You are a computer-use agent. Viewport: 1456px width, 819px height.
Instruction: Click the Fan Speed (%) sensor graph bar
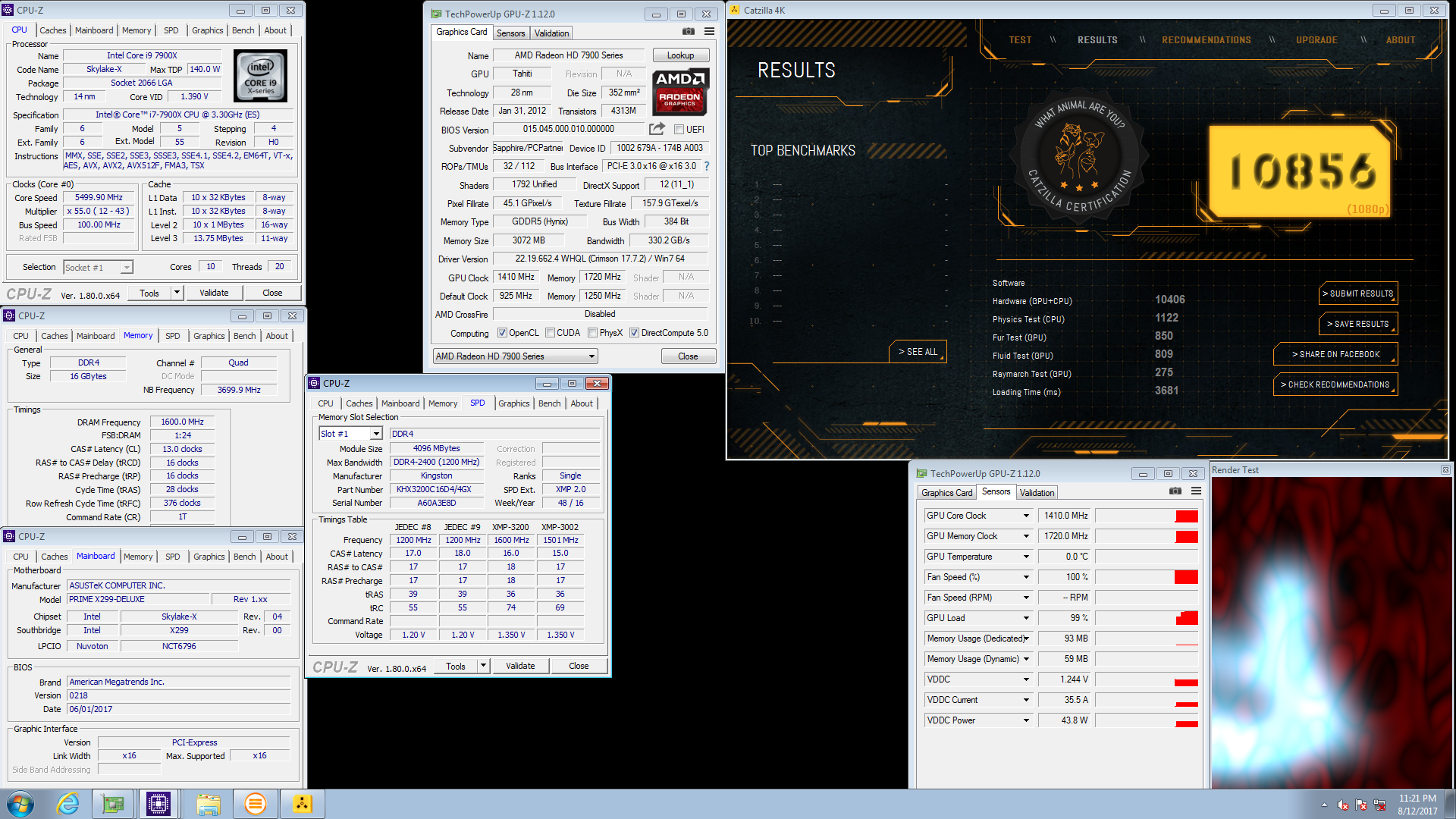pyautogui.click(x=1147, y=577)
